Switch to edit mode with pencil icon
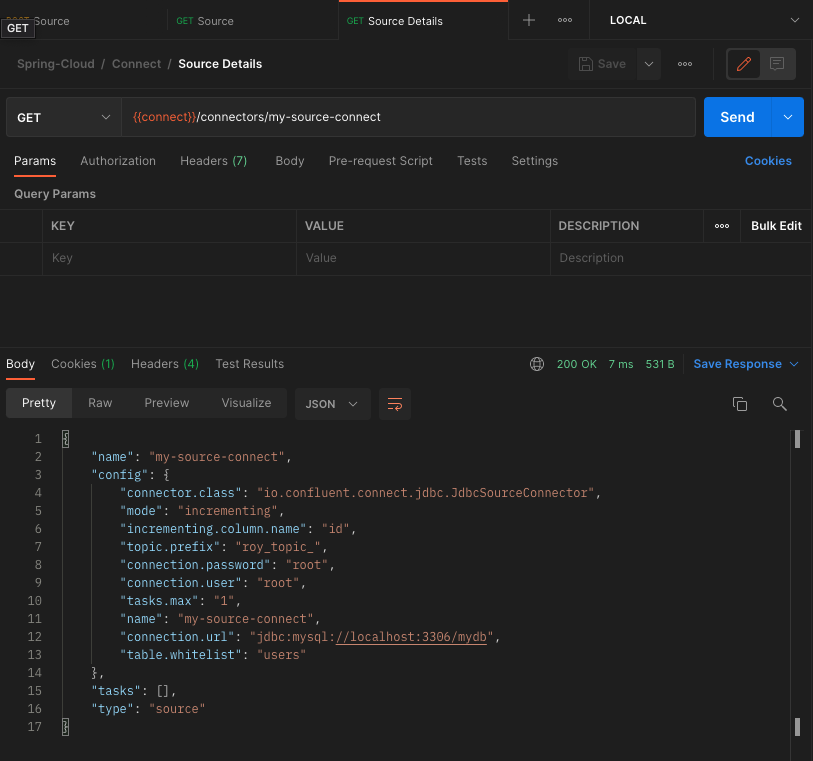This screenshot has width=813, height=761. [743, 64]
